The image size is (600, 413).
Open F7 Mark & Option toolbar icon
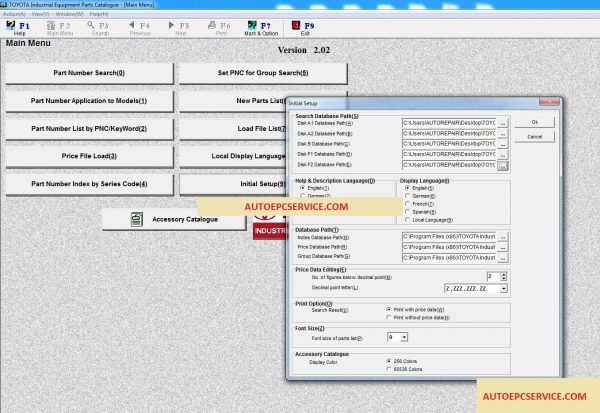coord(261,28)
